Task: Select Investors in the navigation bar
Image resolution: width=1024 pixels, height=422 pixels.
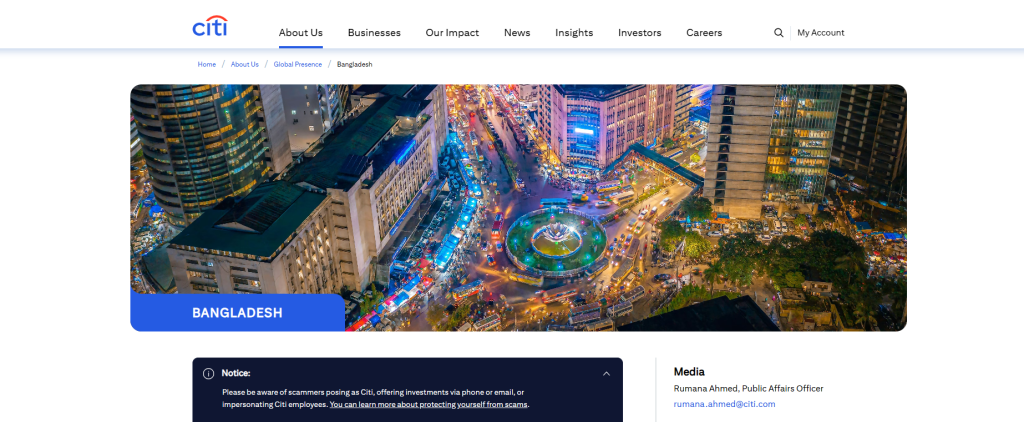Action: pyautogui.click(x=639, y=33)
